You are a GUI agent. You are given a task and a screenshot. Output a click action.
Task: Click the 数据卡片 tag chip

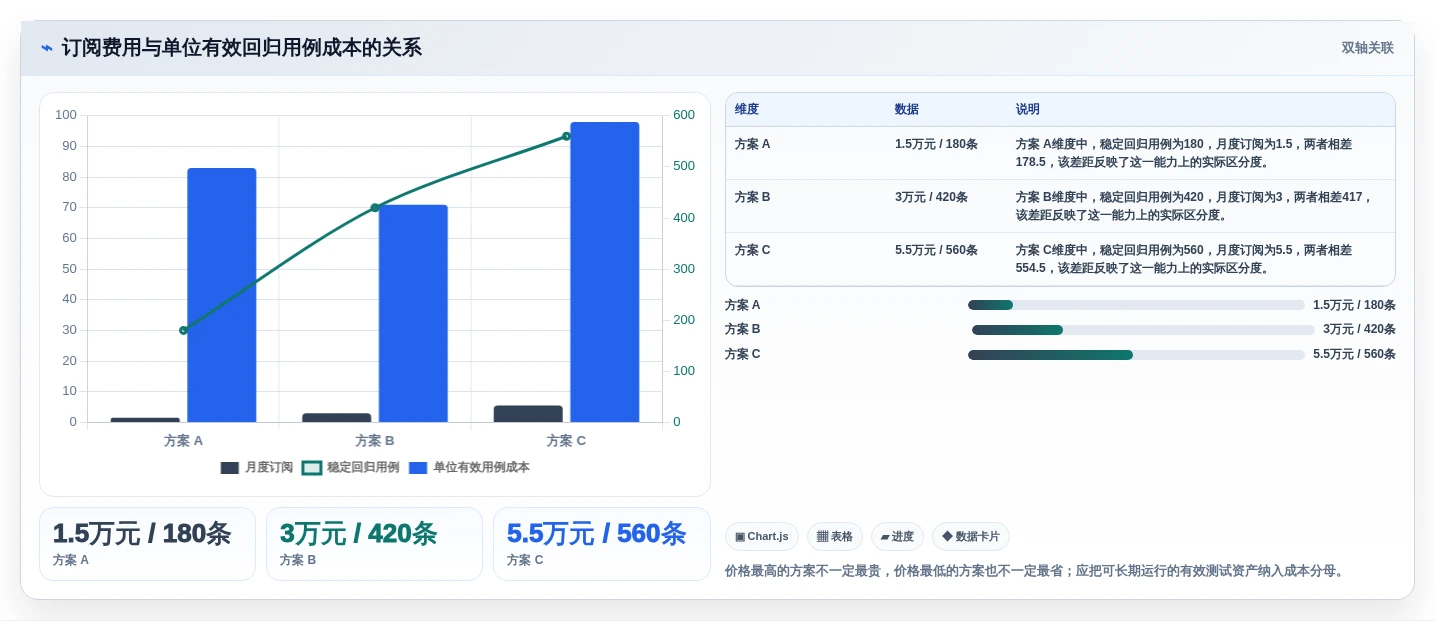pos(971,537)
